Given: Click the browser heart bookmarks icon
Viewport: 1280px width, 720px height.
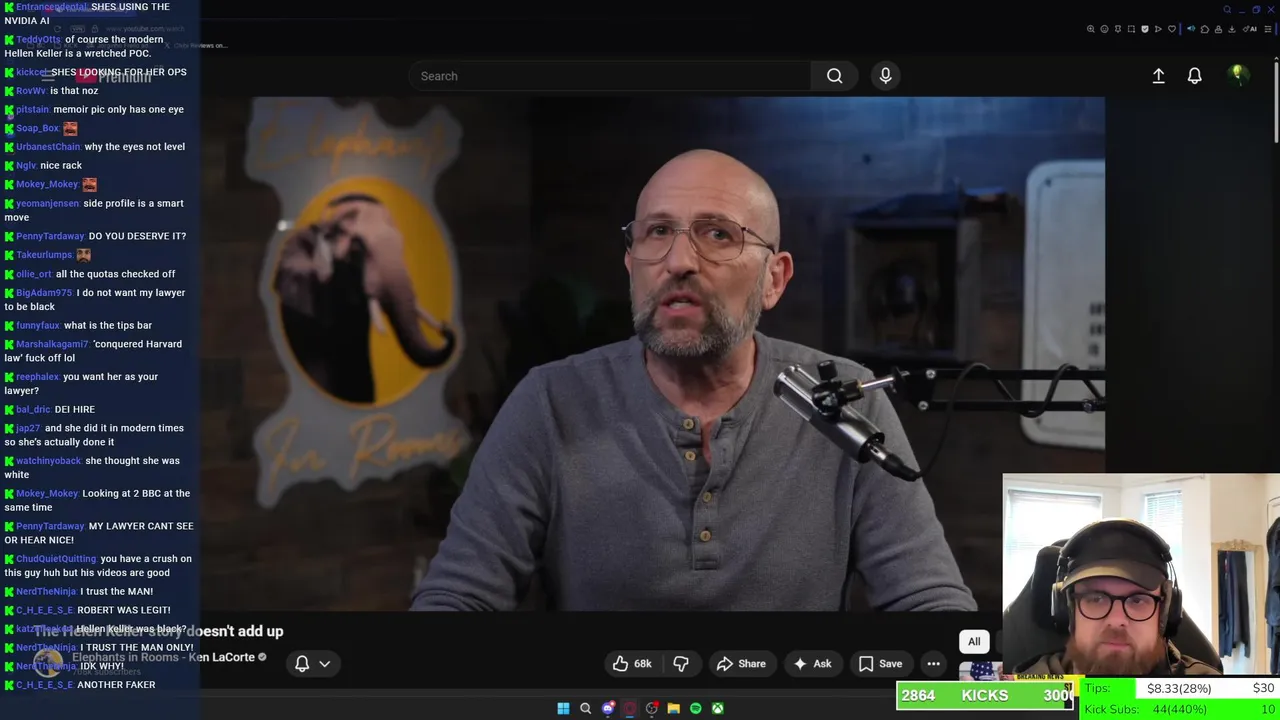Looking at the screenshot, I should tap(1172, 29).
